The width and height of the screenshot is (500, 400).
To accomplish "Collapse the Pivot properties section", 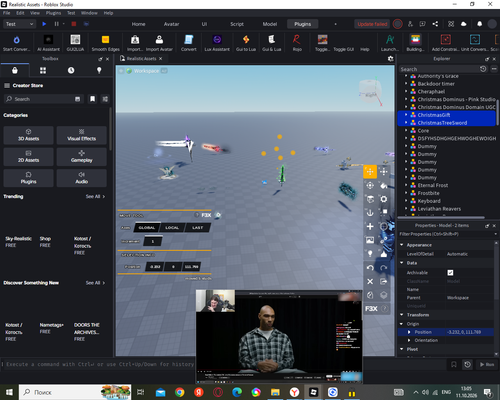I will pos(402,349).
